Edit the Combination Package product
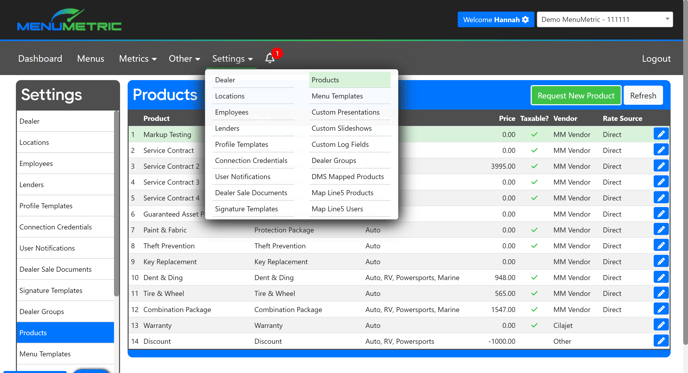The height and width of the screenshot is (373, 688). [661, 309]
